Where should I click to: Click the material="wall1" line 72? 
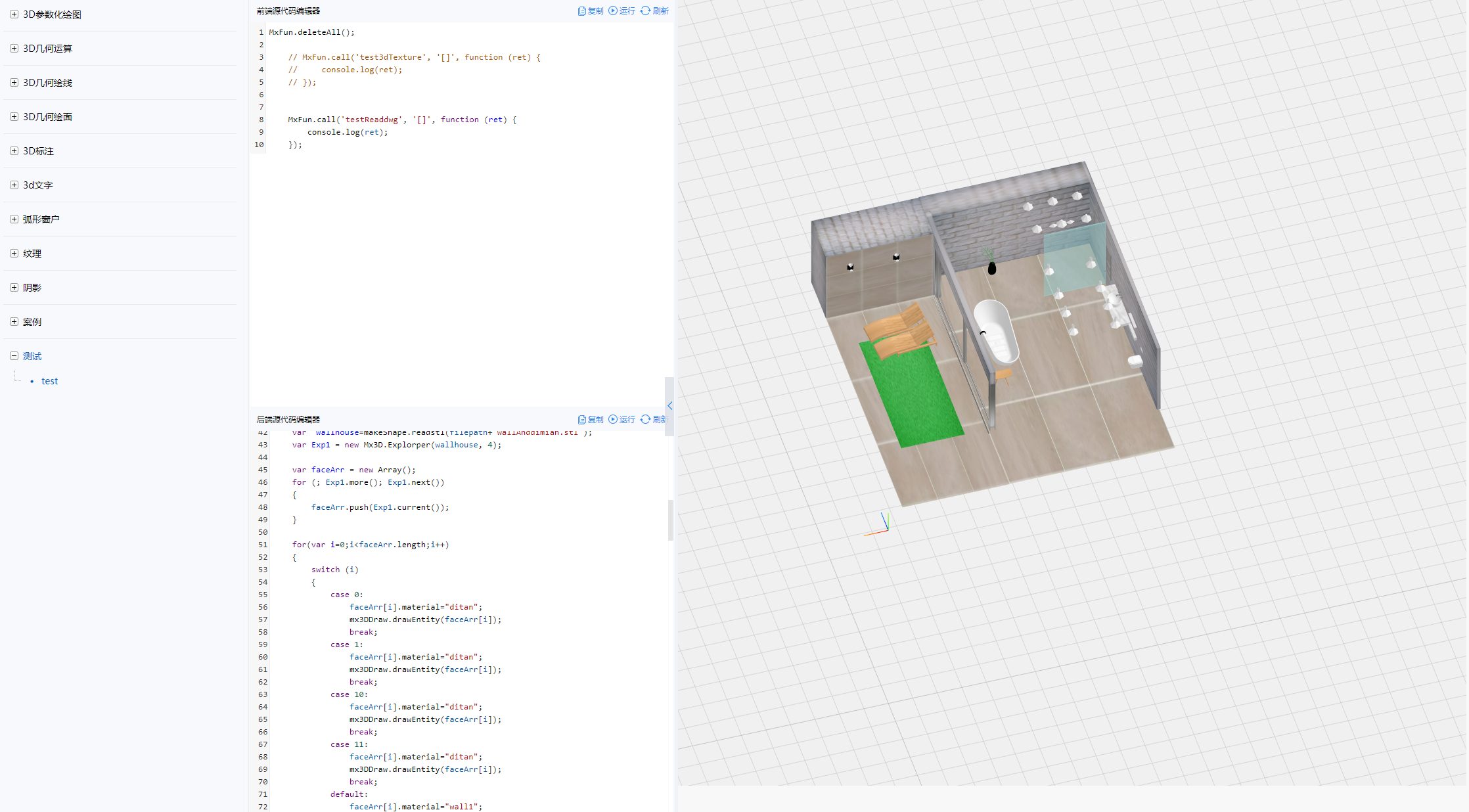pos(416,807)
